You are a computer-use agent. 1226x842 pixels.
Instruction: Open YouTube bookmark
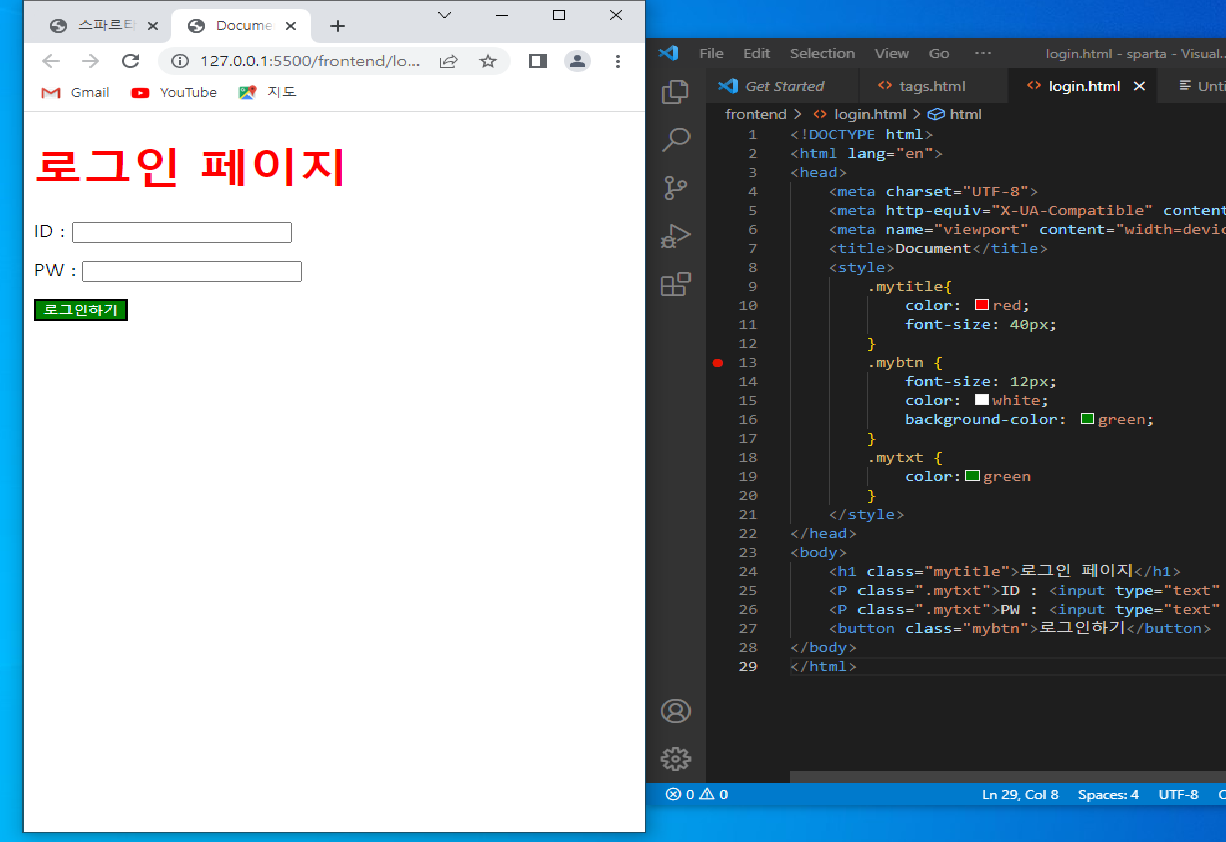coord(174,92)
